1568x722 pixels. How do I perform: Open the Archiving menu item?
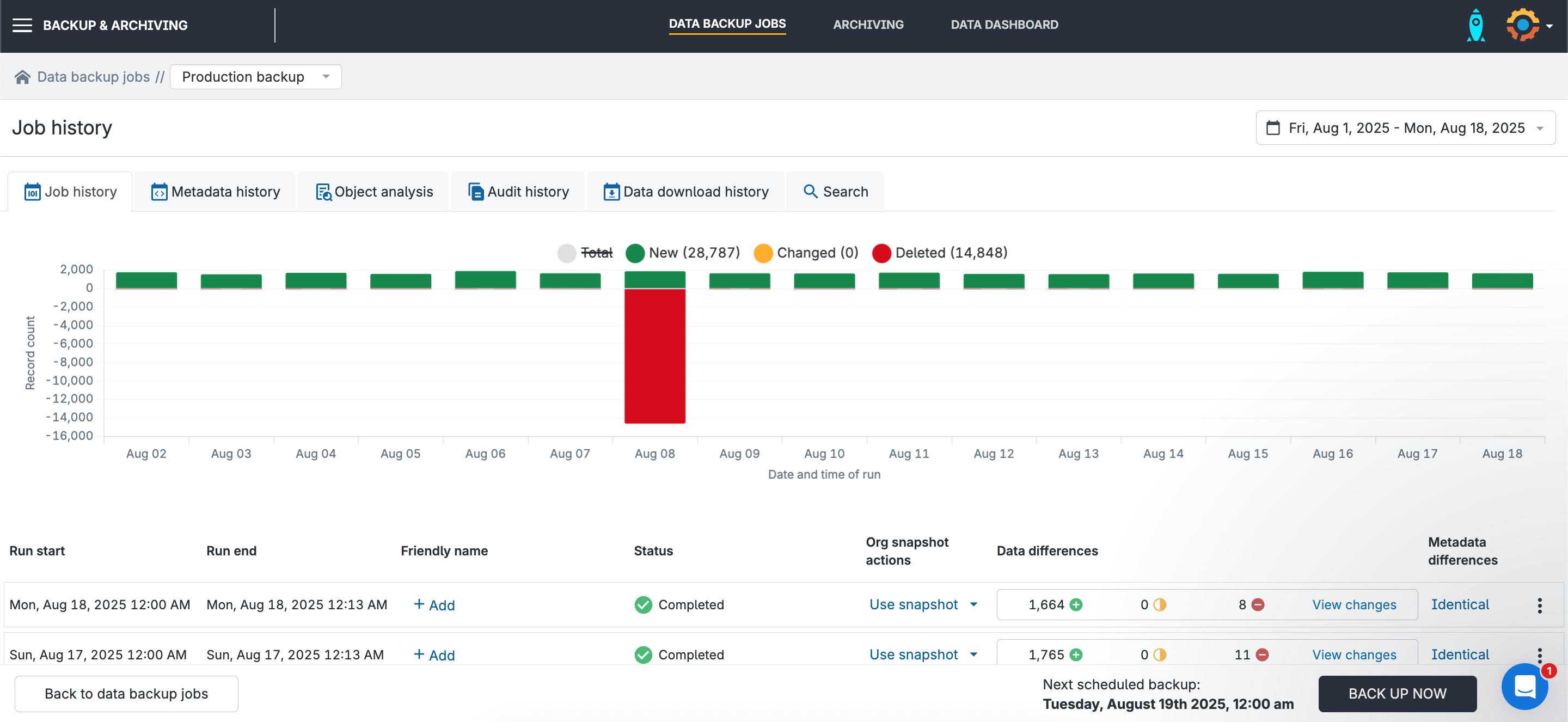(x=868, y=25)
